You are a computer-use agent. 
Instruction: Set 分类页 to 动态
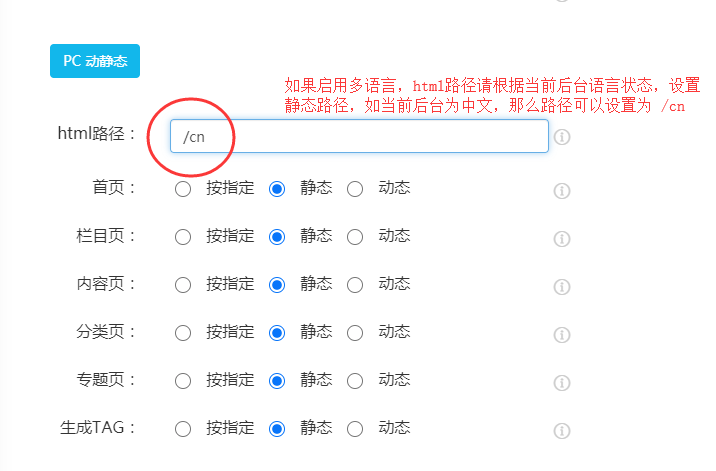click(x=355, y=332)
